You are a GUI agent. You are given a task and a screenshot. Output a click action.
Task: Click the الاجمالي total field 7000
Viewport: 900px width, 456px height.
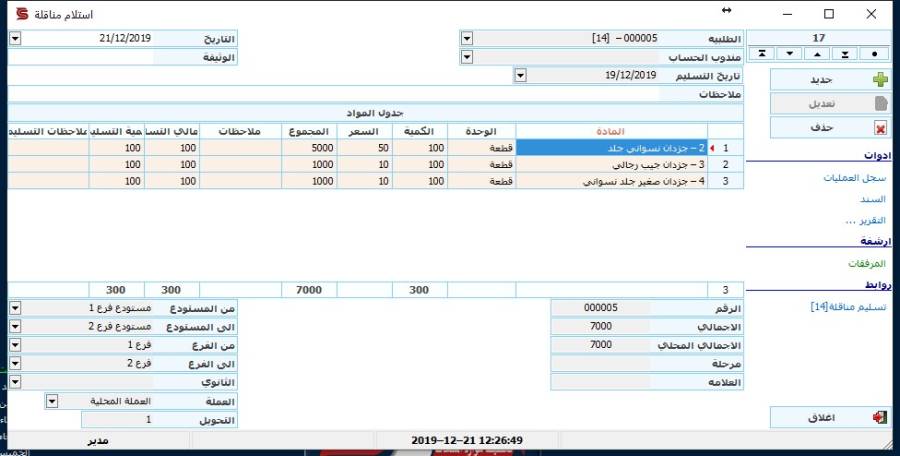601,326
